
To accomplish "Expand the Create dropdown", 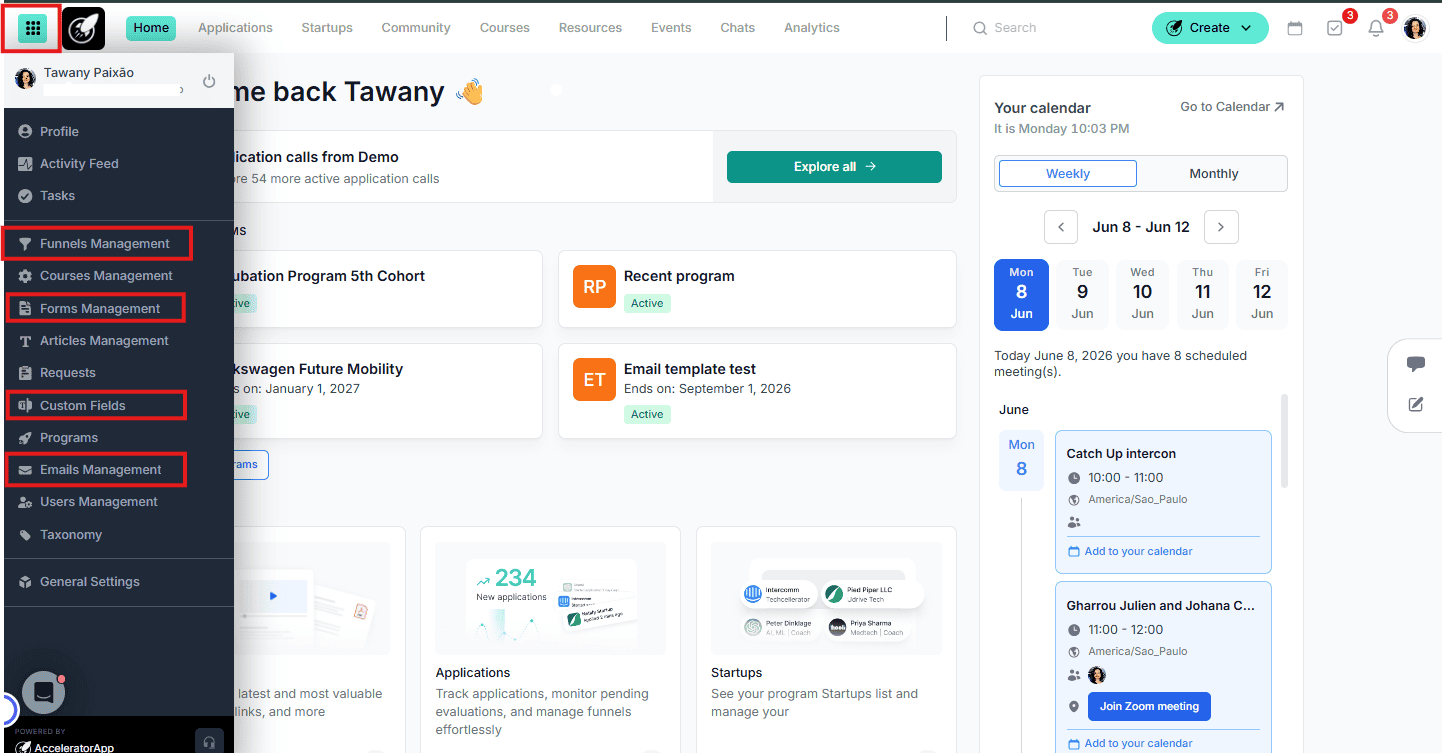I will pyautogui.click(x=1210, y=28).
